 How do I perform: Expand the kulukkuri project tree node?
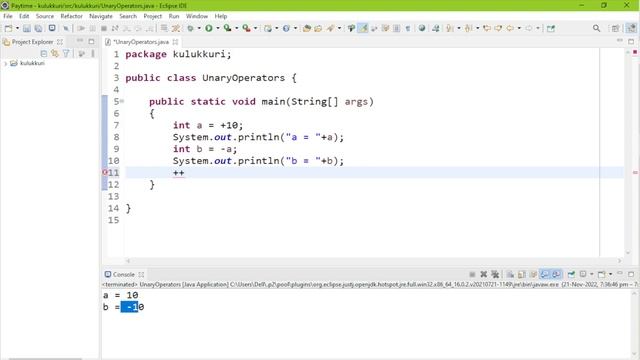[x=5, y=64]
